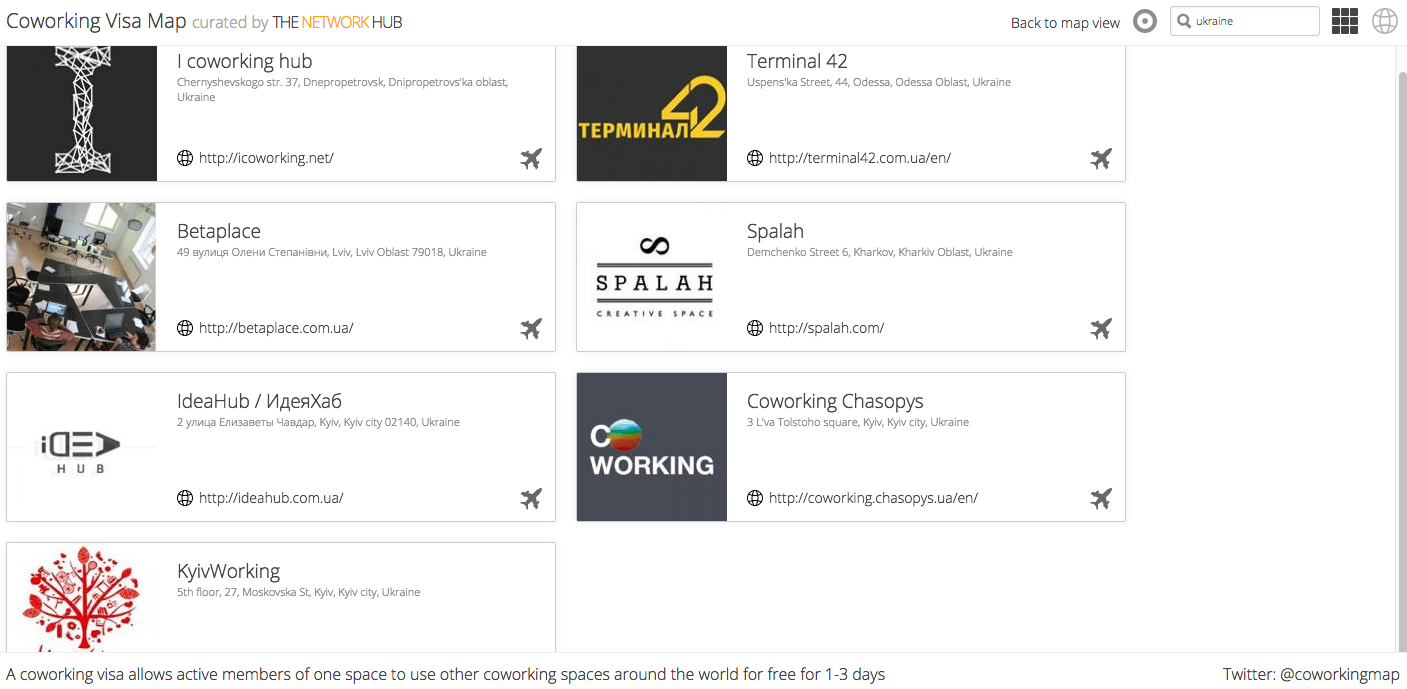This screenshot has width=1407, height=689.
Task: Click airplane icon on Coworking Chasopys card
Action: point(1101,498)
